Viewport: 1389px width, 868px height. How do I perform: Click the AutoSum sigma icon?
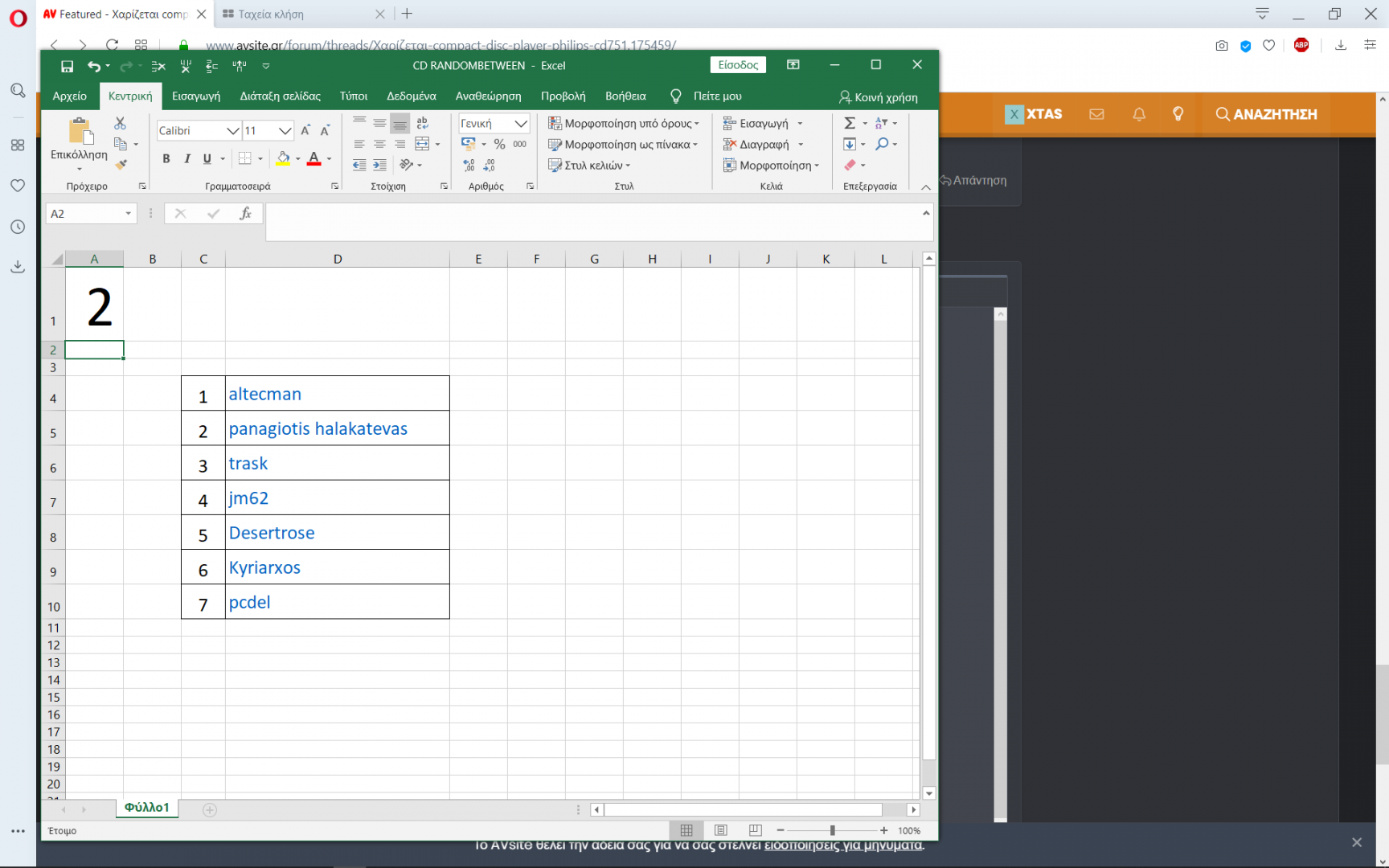(850, 123)
